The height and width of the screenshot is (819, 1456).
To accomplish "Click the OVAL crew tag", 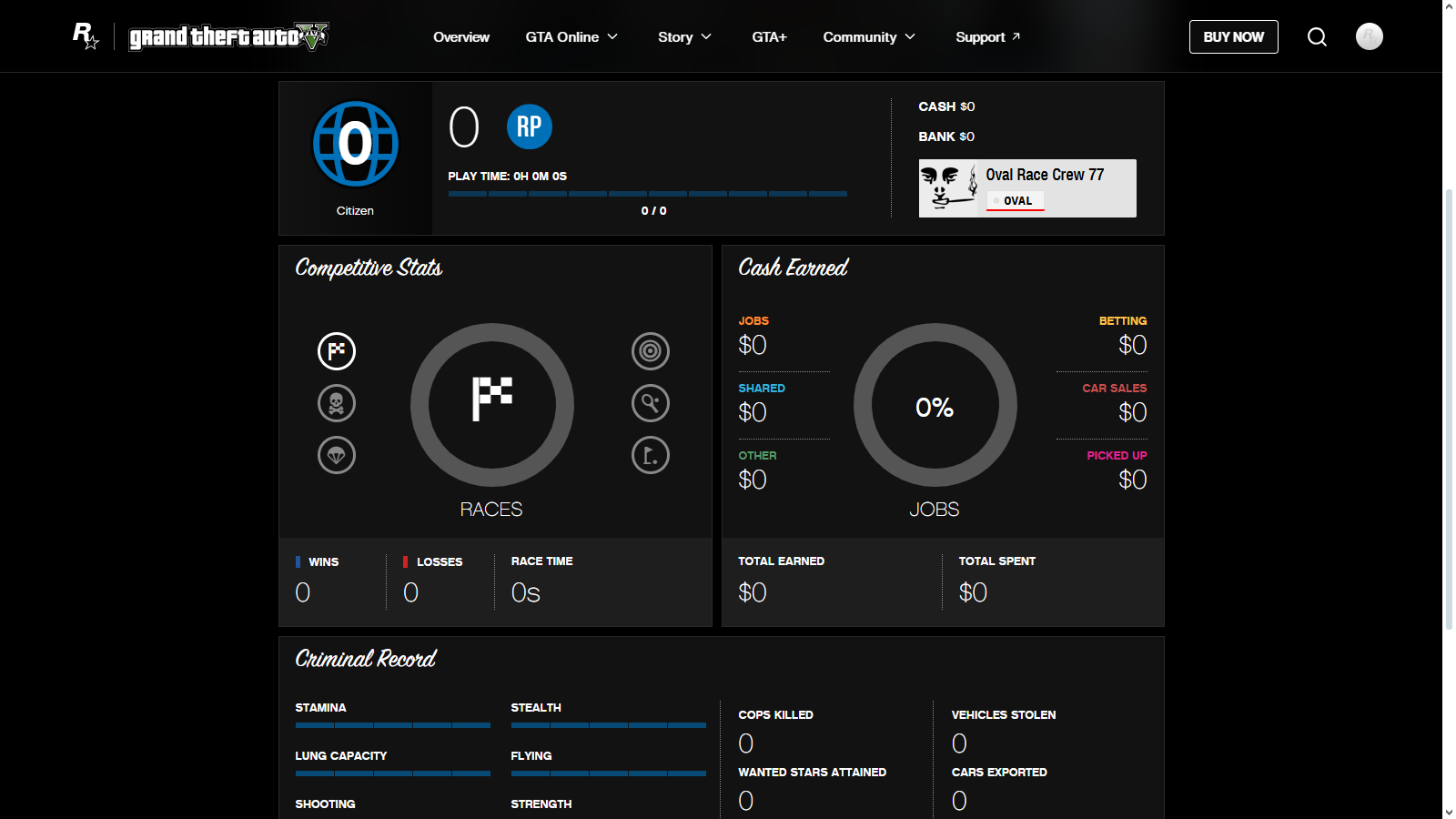I will tap(1016, 201).
